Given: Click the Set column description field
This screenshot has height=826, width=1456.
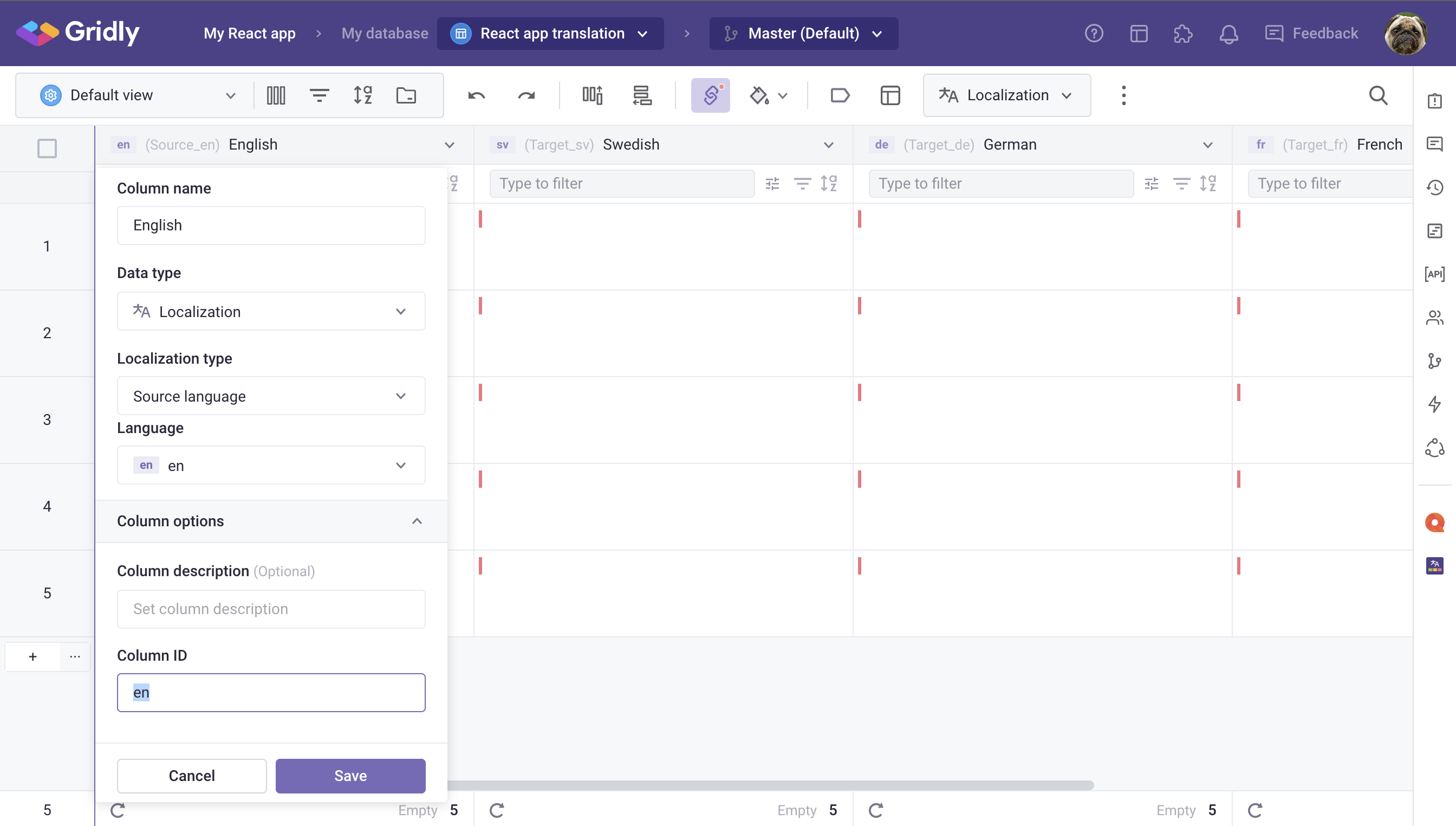Looking at the screenshot, I should pos(271,609).
